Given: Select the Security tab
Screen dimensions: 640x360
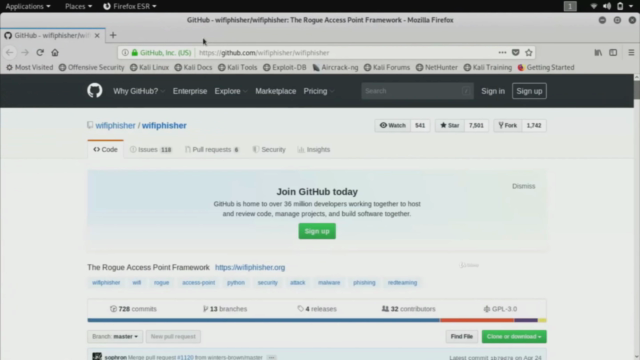Looking at the screenshot, I should pyautogui.click(x=269, y=149).
